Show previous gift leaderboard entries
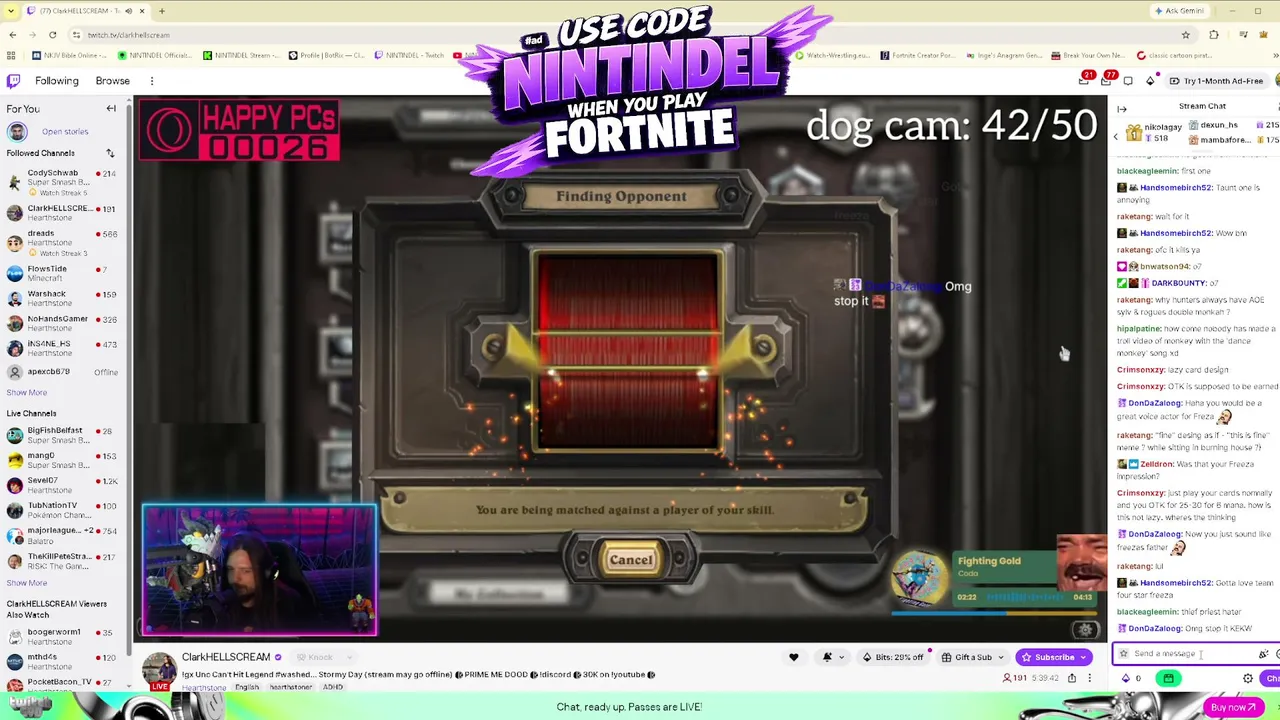The image size is (1280, 720). (x=1116, y=136)
